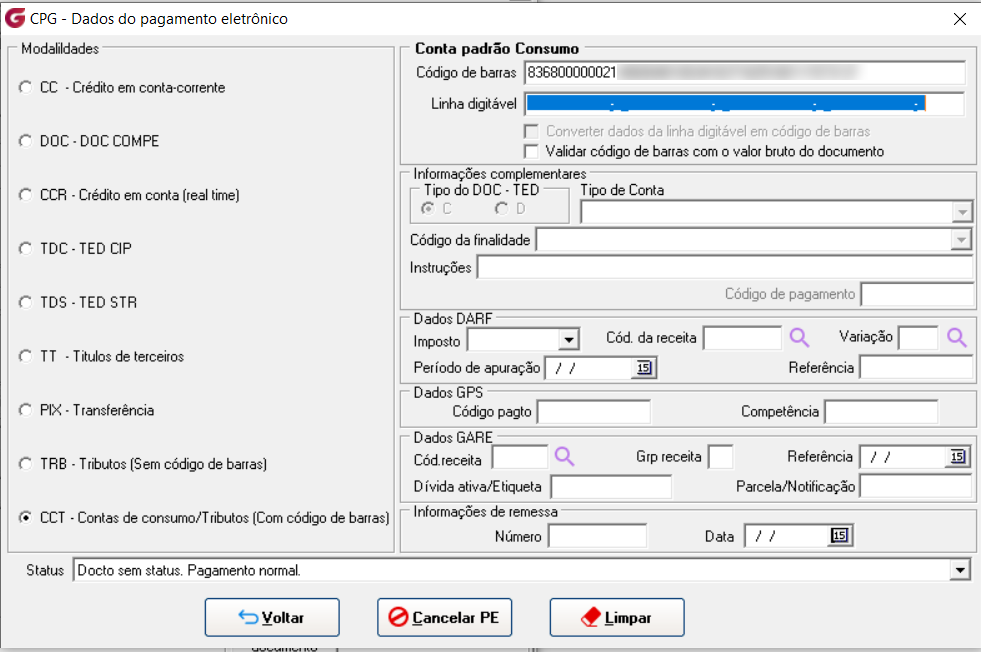Click the Instruções text field
Viewport: 981px width, 652px height.
tap(725, 268)
